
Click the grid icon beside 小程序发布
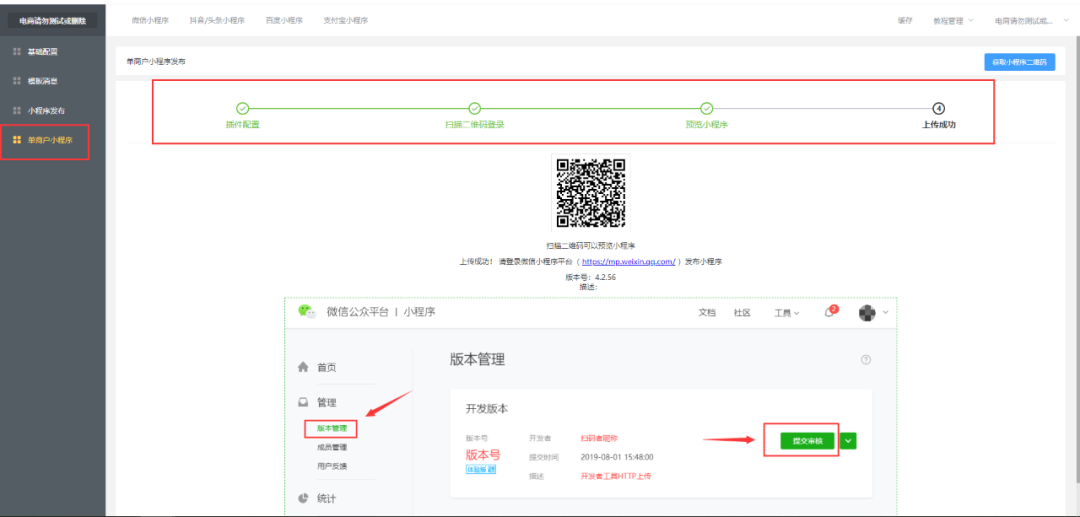click(17, 110)
